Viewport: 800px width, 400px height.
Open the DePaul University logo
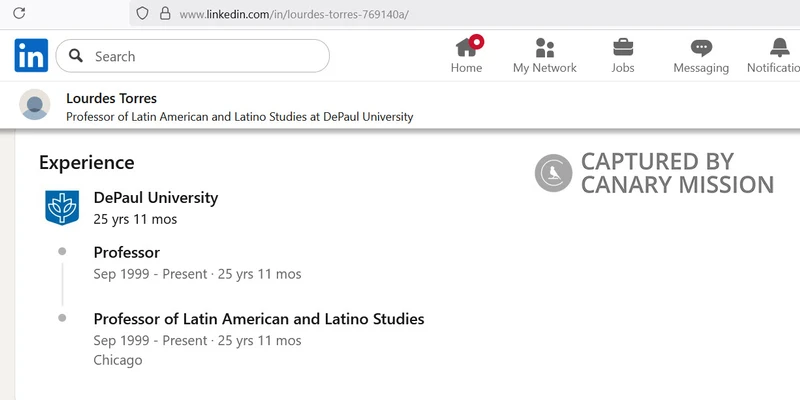coord(62,208)
